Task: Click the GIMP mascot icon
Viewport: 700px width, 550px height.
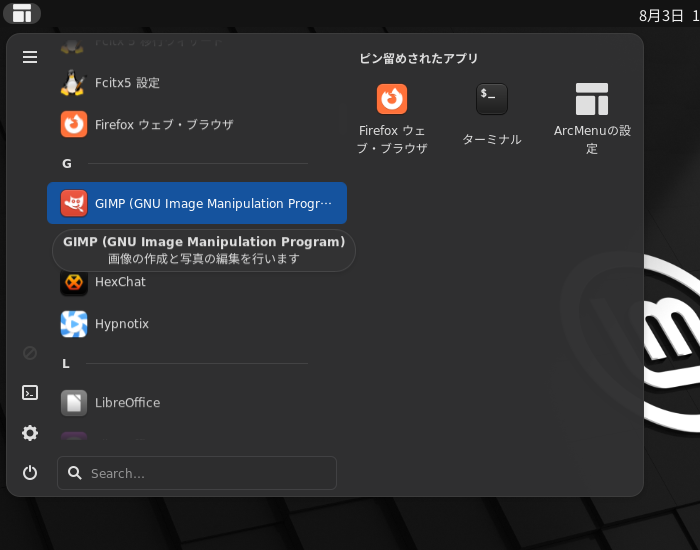Action: tap(74, 203)
